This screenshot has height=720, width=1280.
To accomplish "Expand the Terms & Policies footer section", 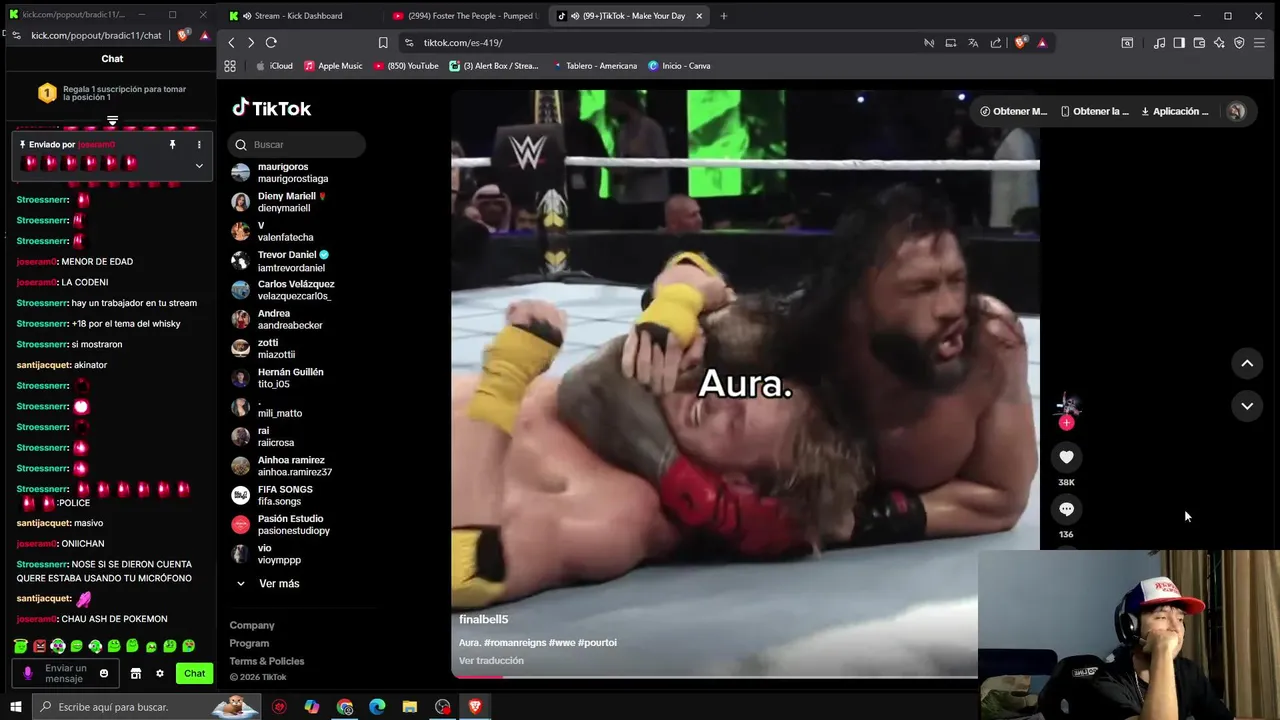I will pyautogui.click(x=267, y=661).
